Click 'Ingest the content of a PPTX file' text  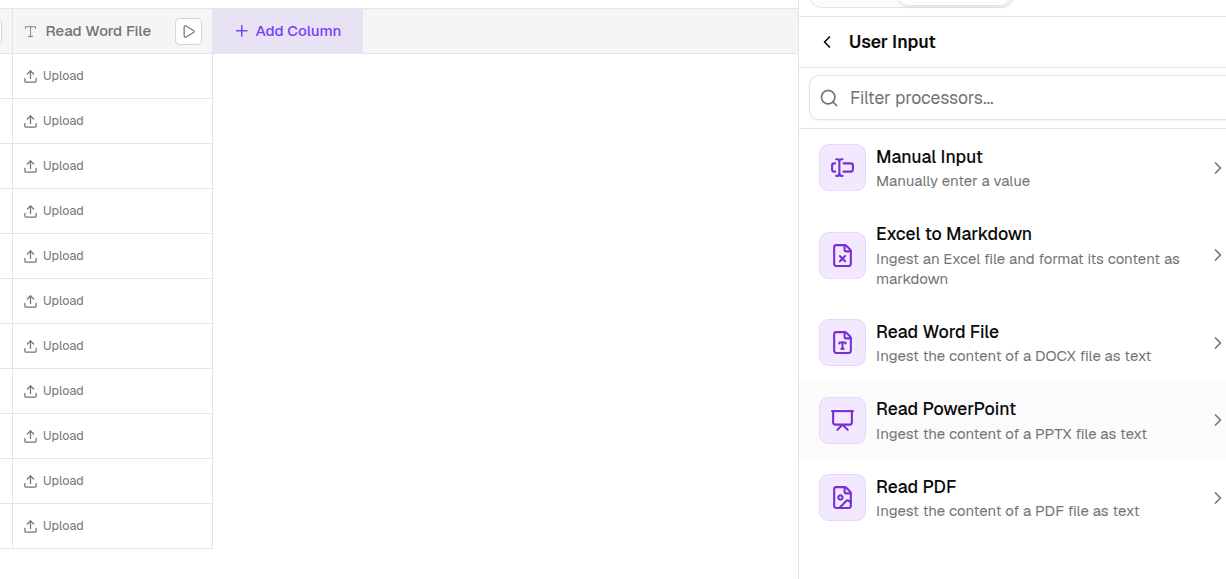[x=1011, y=434]
